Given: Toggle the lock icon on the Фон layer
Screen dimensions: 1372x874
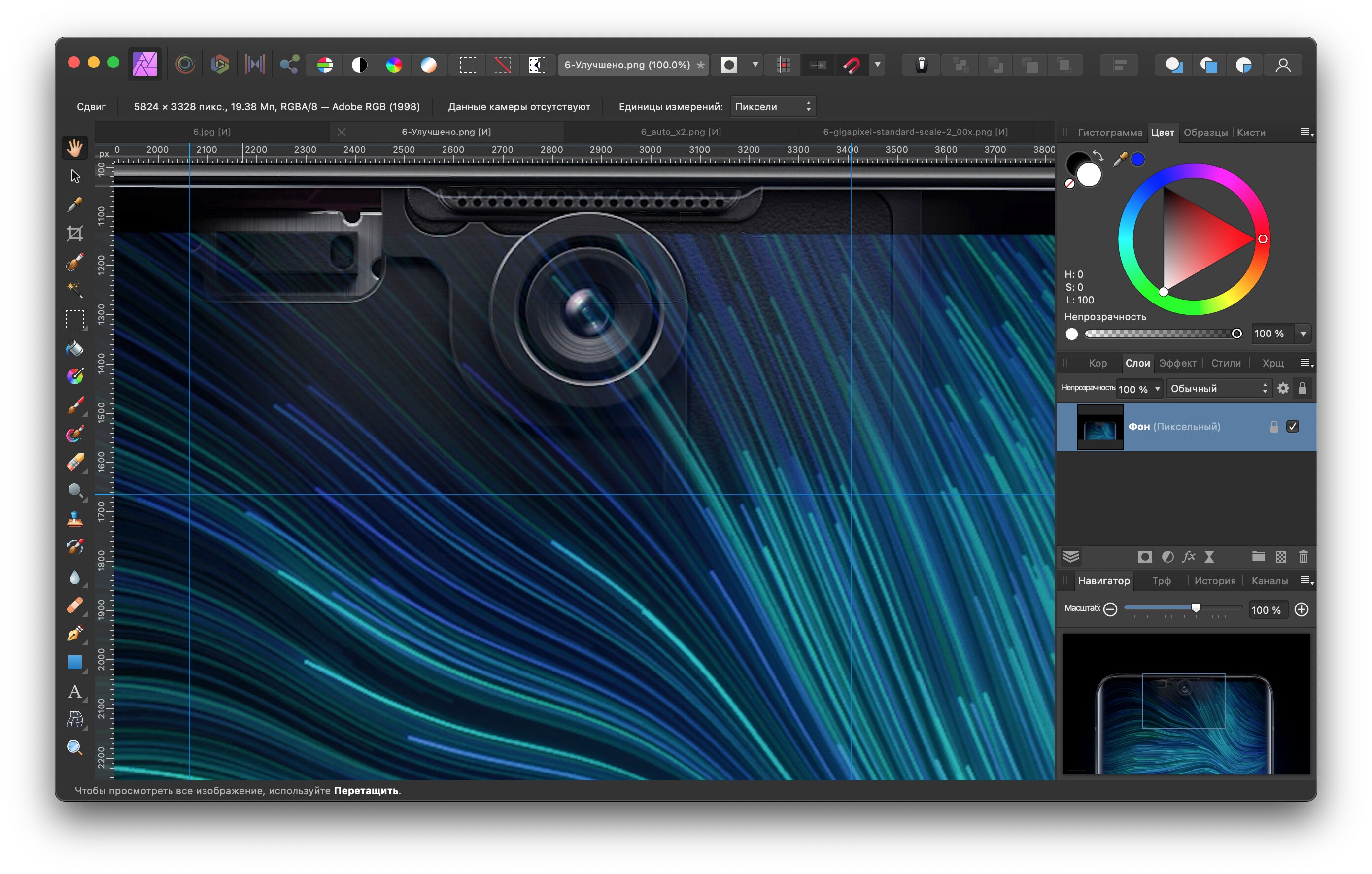Looking at the screenshot, I should pos(1274,427).
